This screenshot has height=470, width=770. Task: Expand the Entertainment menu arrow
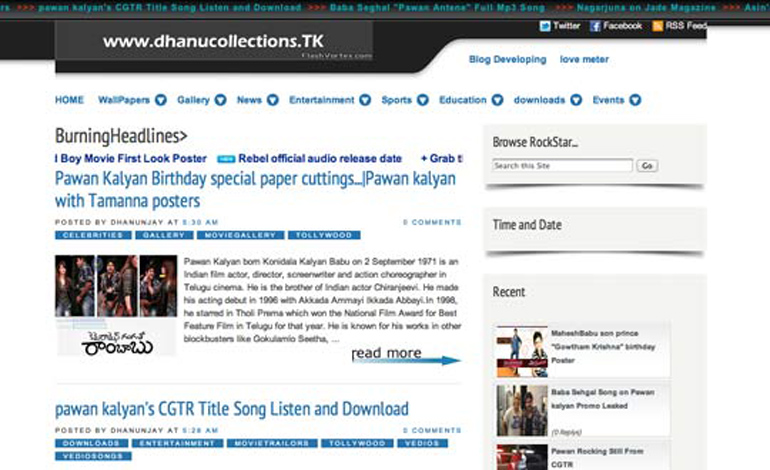tap(365, 100)
